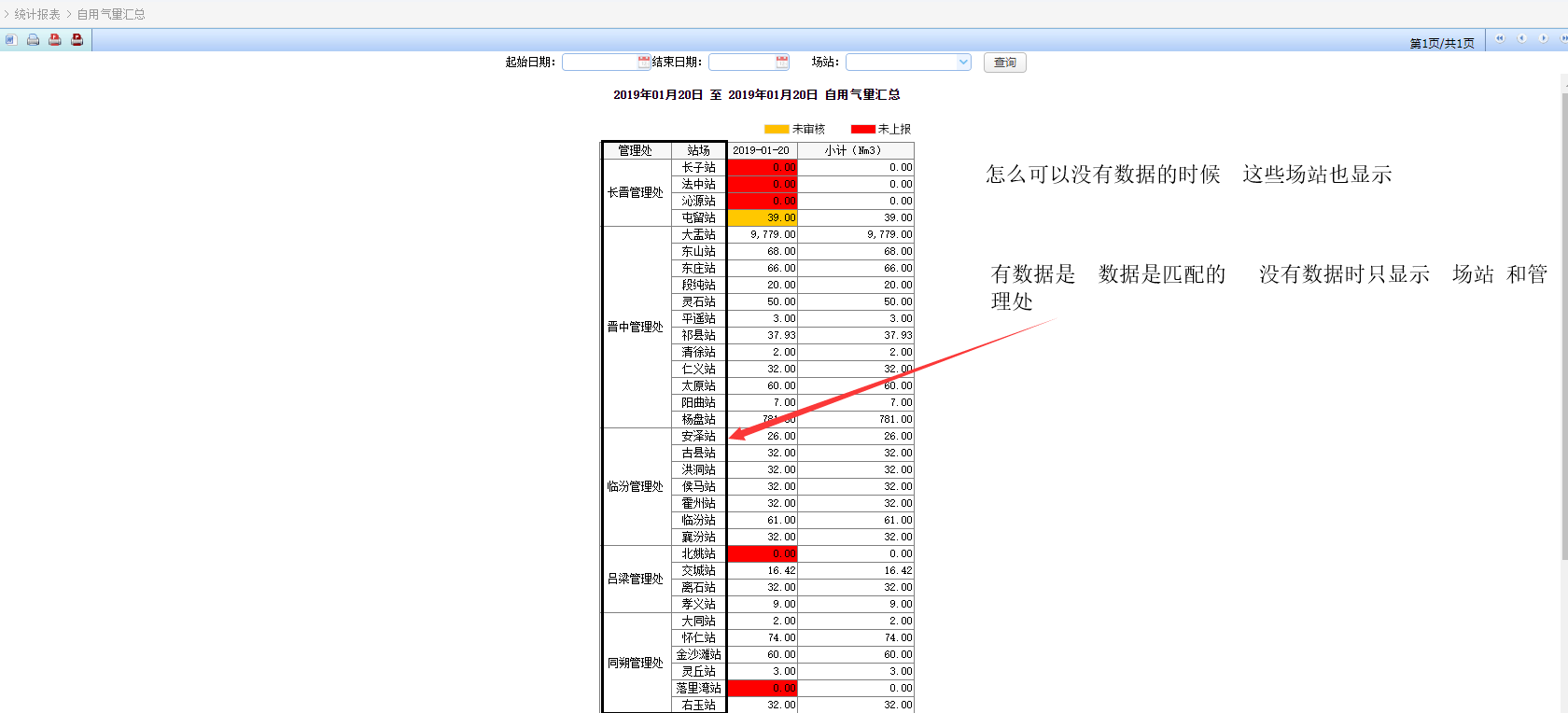Click the 交城站 row label
This screenshot has height=713, width=1568.
(699, 570)
